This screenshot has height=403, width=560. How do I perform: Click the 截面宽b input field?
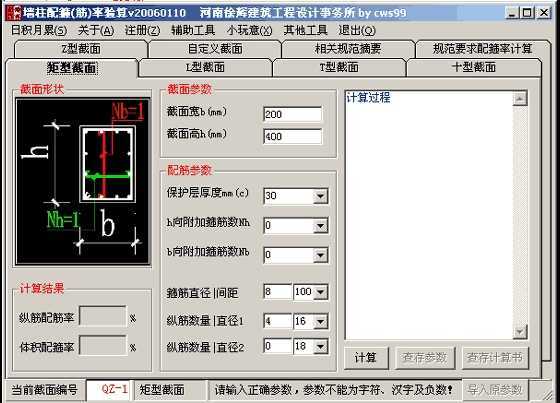coord(292,114)
